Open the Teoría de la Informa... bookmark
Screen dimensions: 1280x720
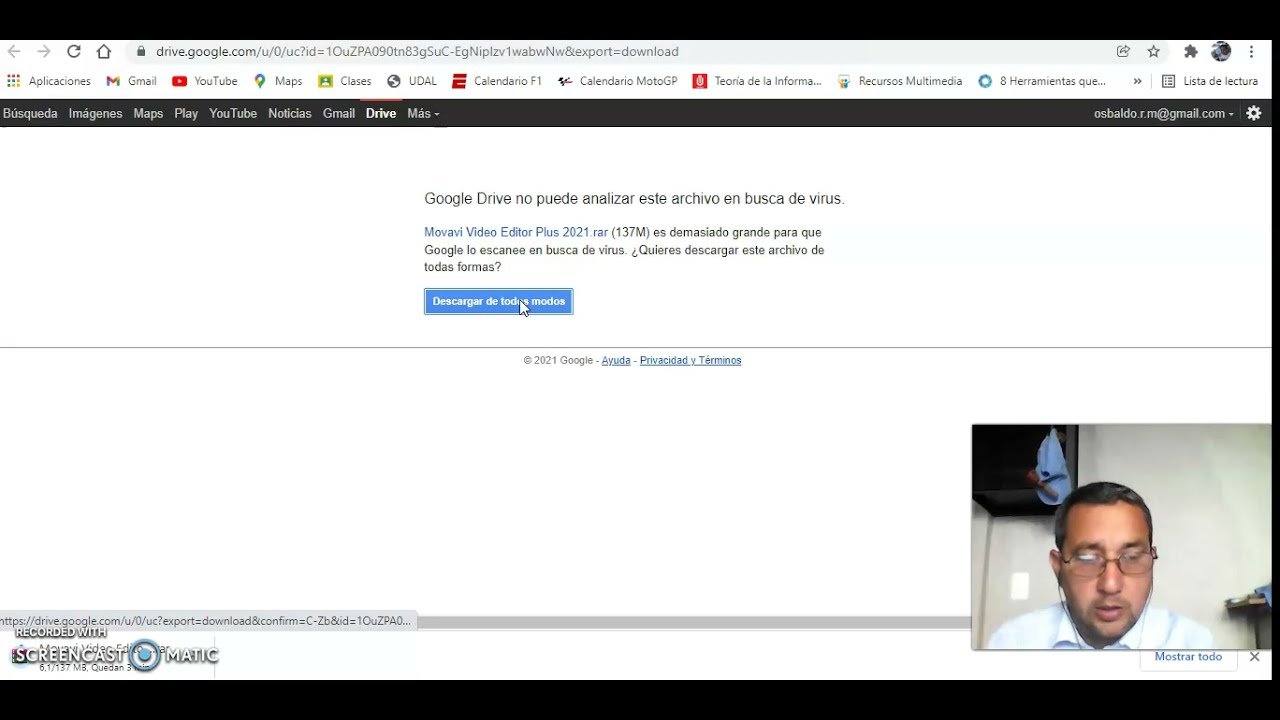[x=758, y=81]
